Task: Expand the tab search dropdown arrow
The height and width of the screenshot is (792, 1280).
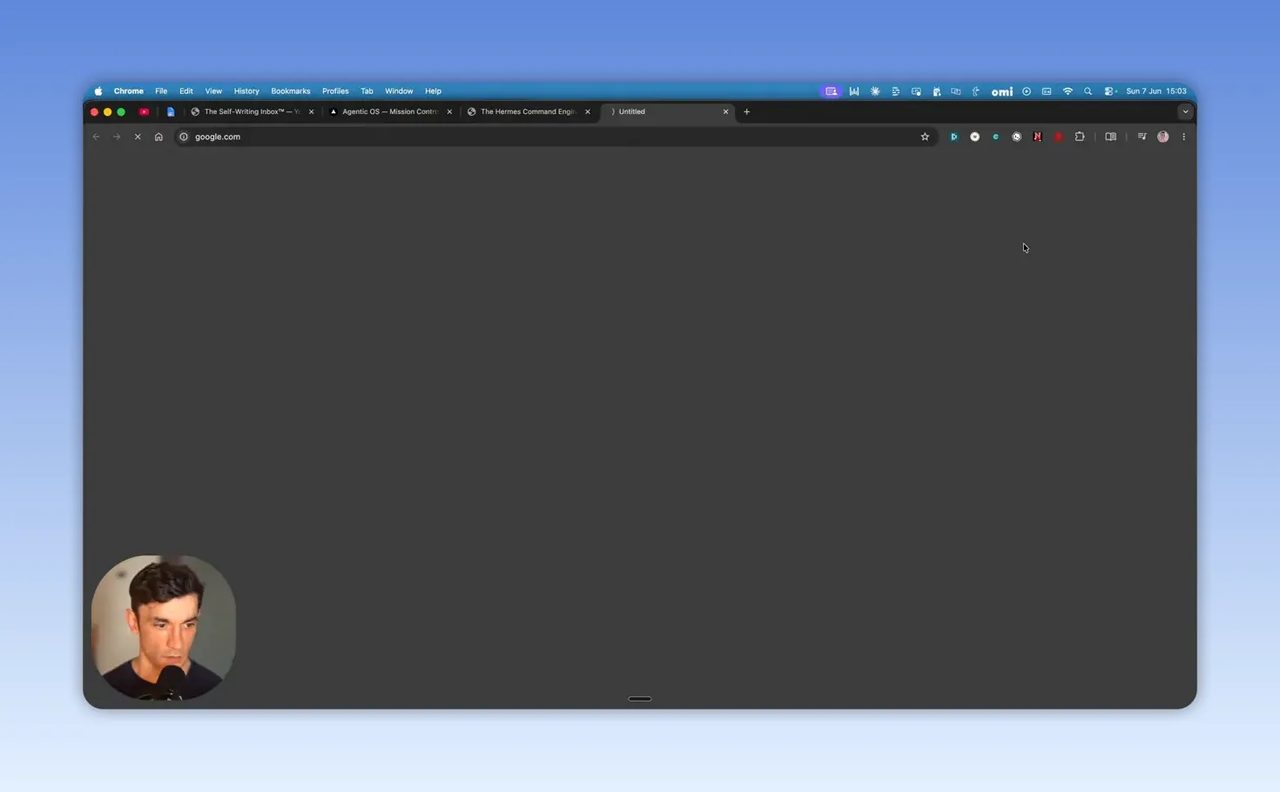Action: pyautogui.click(x=1185, y=112)
